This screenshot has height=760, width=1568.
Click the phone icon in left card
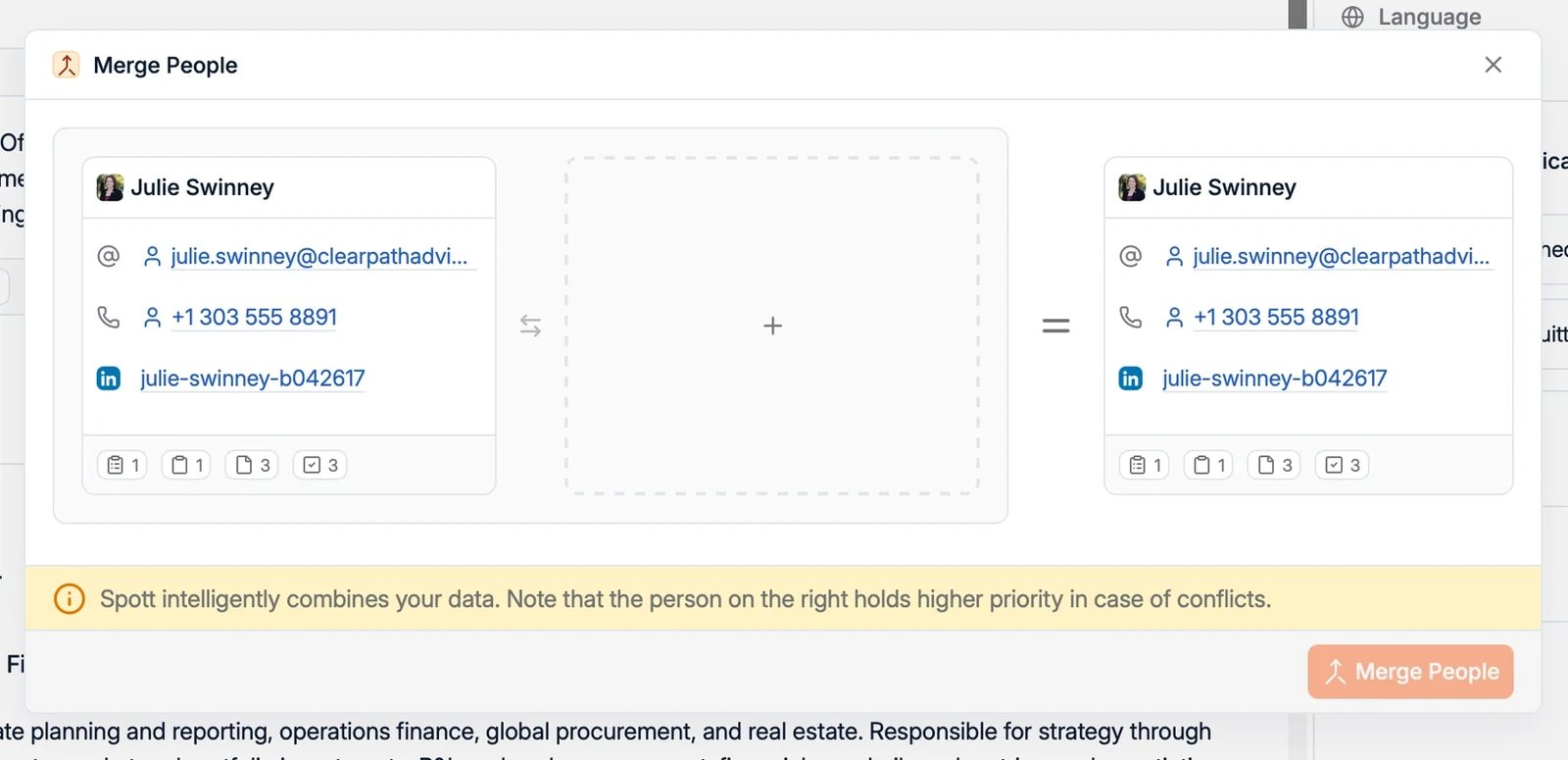point(109,317)
